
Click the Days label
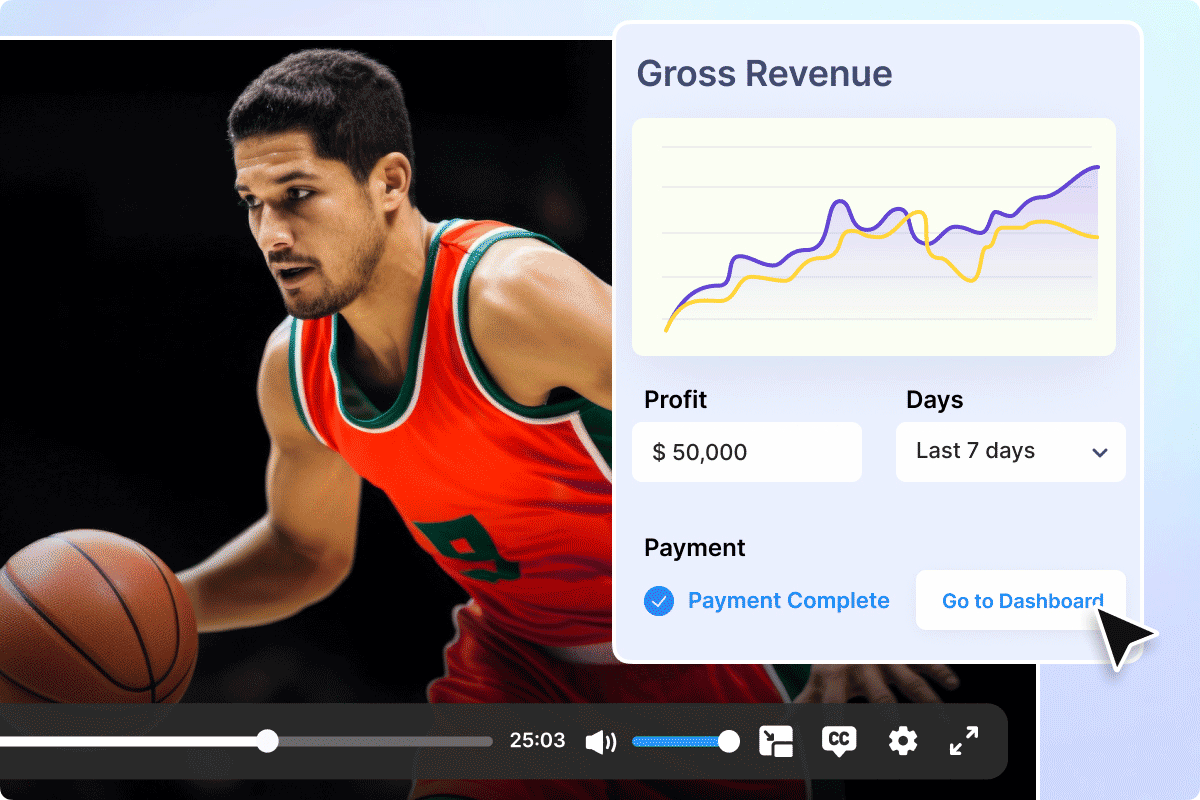click(x=934, y=400)
